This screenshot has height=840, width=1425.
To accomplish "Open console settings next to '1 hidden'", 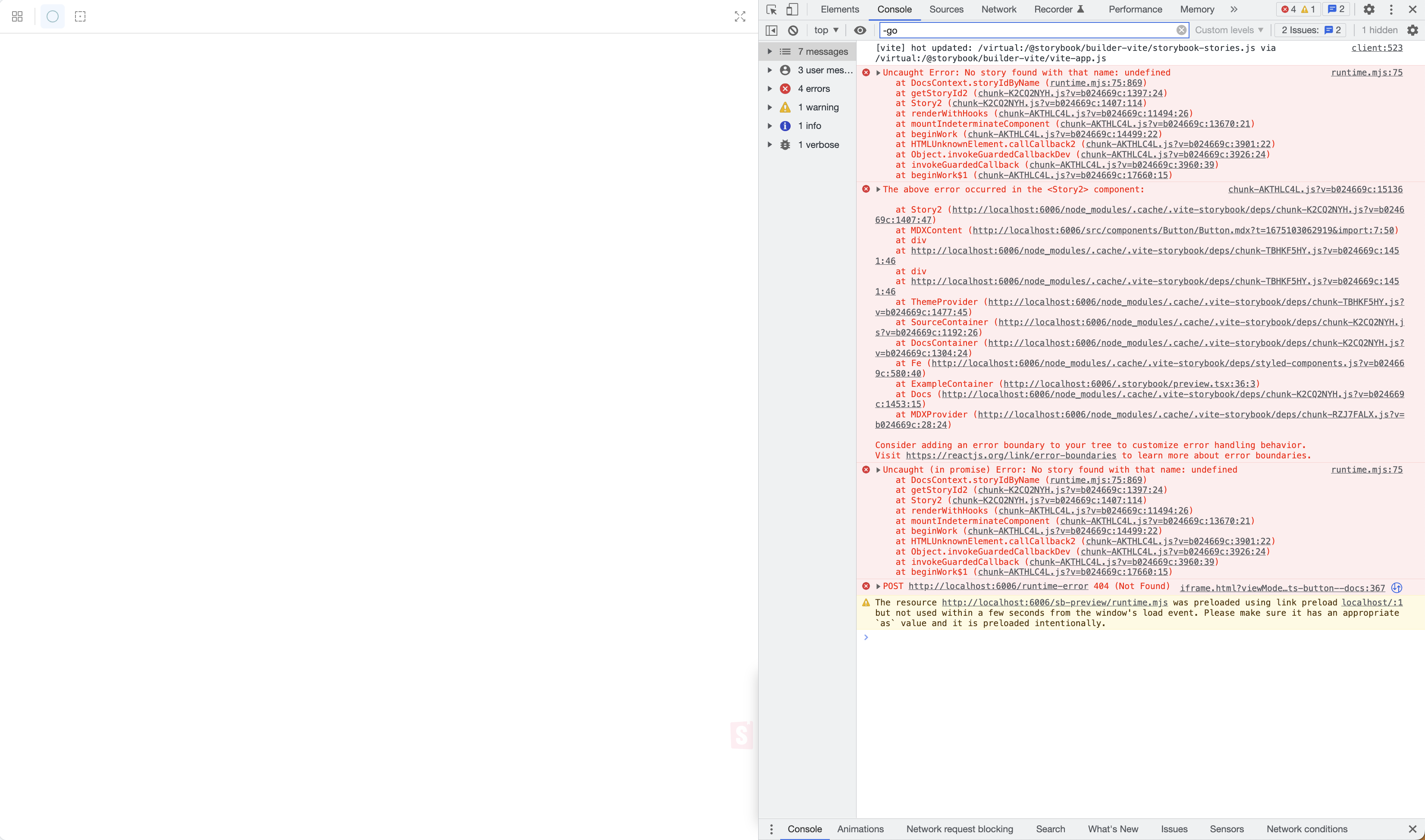I will [x=1413, y=30].
